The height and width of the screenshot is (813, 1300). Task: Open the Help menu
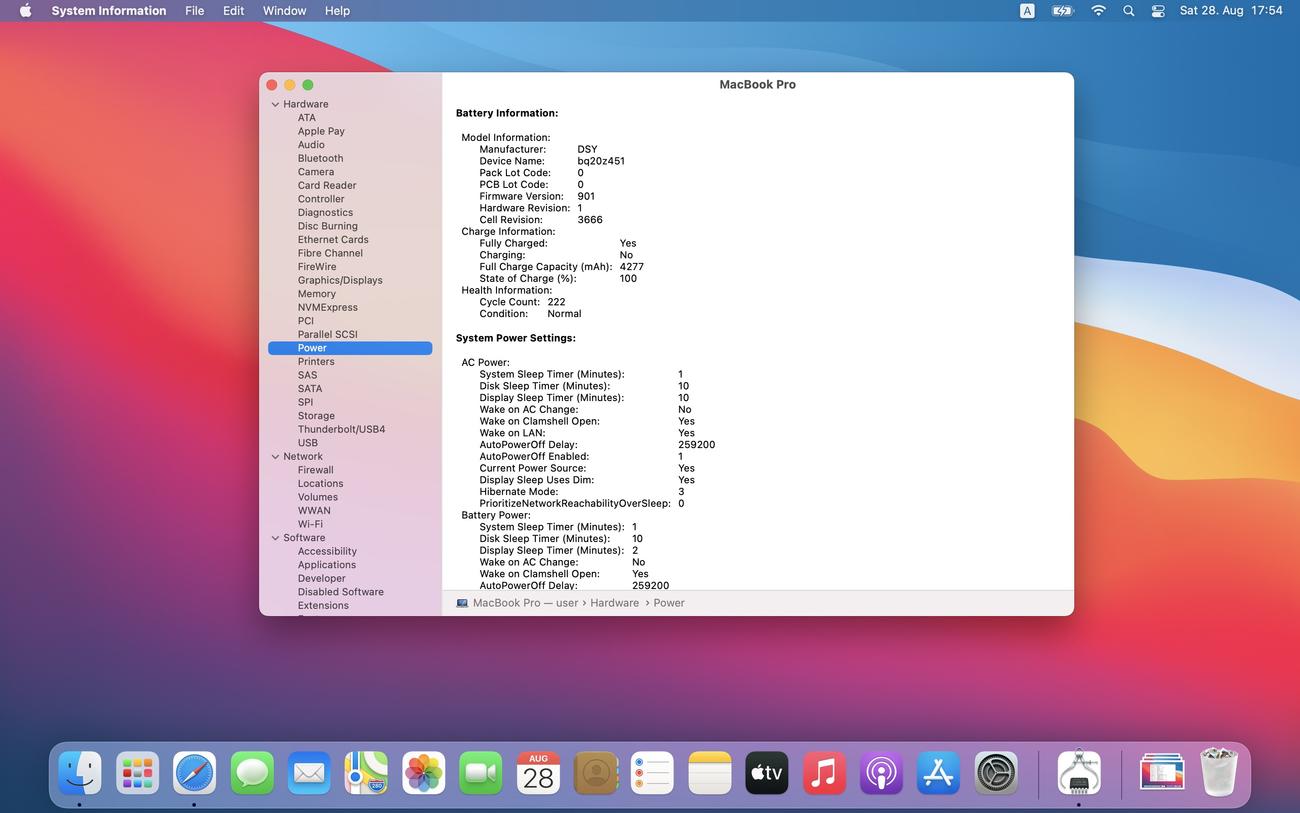point(337,10)
